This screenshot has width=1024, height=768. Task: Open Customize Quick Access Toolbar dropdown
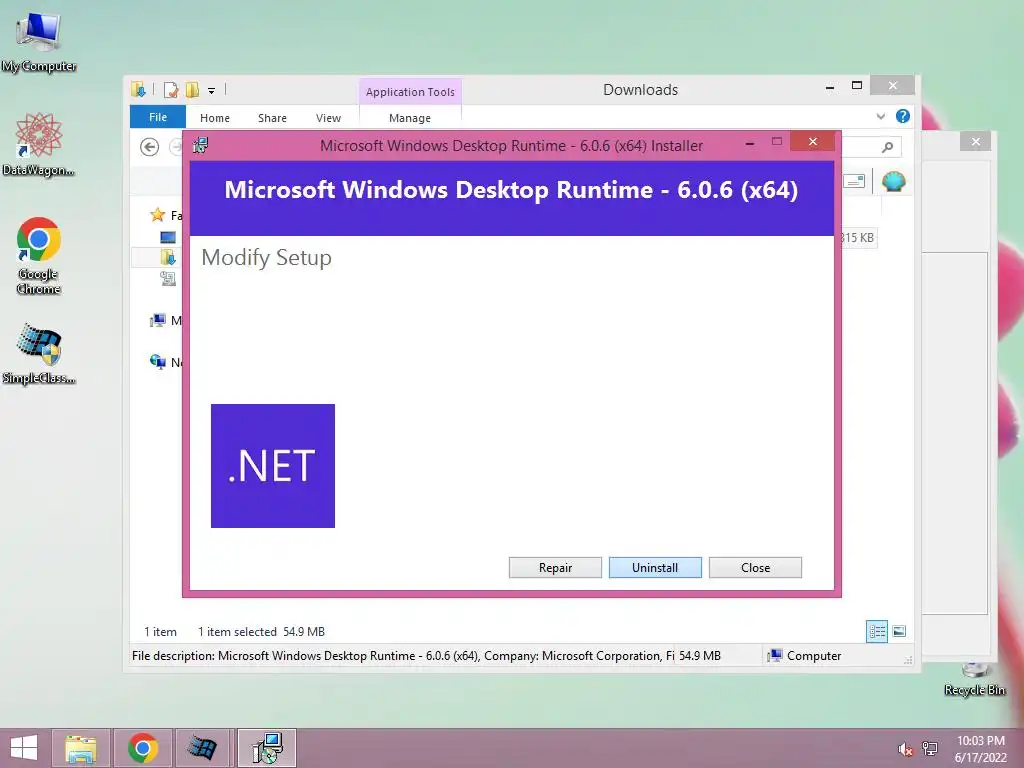click(x=212, y=91)
